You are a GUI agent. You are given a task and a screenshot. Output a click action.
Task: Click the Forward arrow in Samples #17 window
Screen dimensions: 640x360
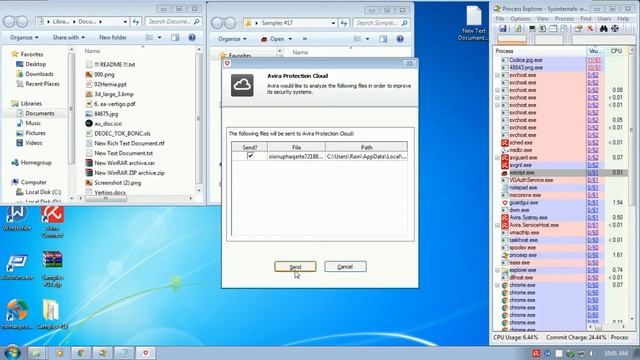point(230,23)
